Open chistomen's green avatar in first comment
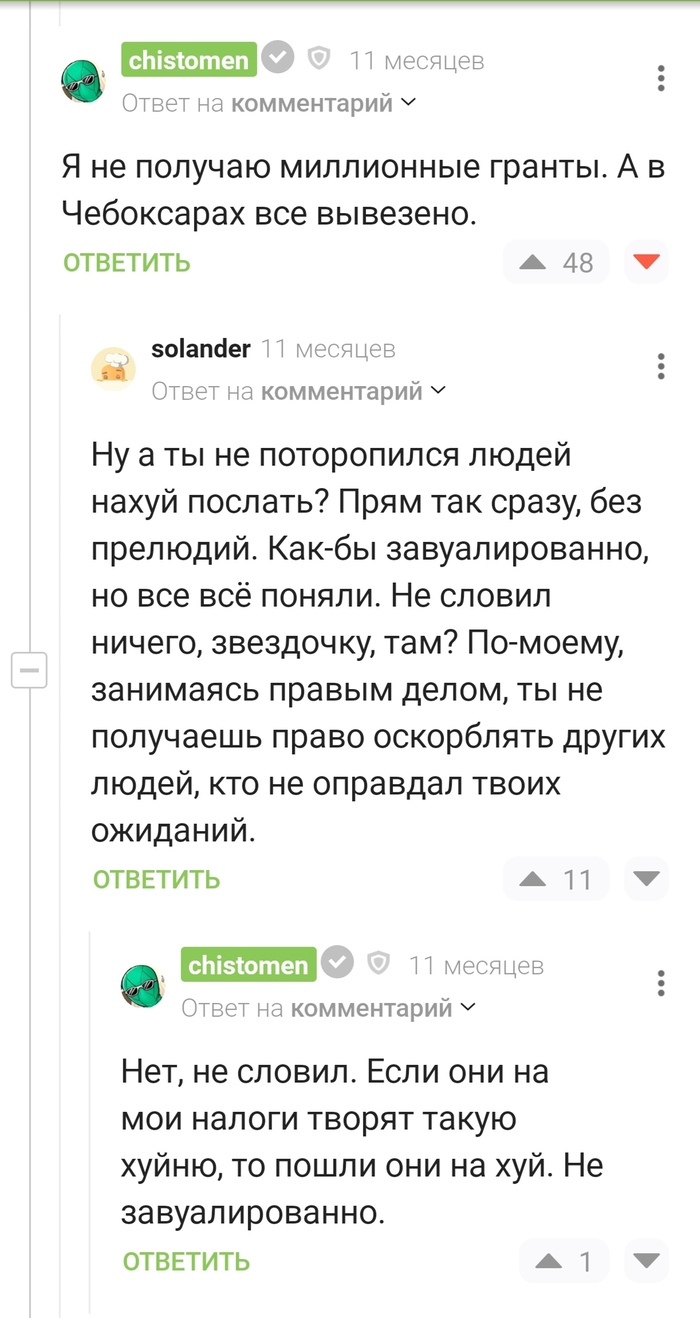This screenshot has width=700, height=1318. [x=85, y=80]
